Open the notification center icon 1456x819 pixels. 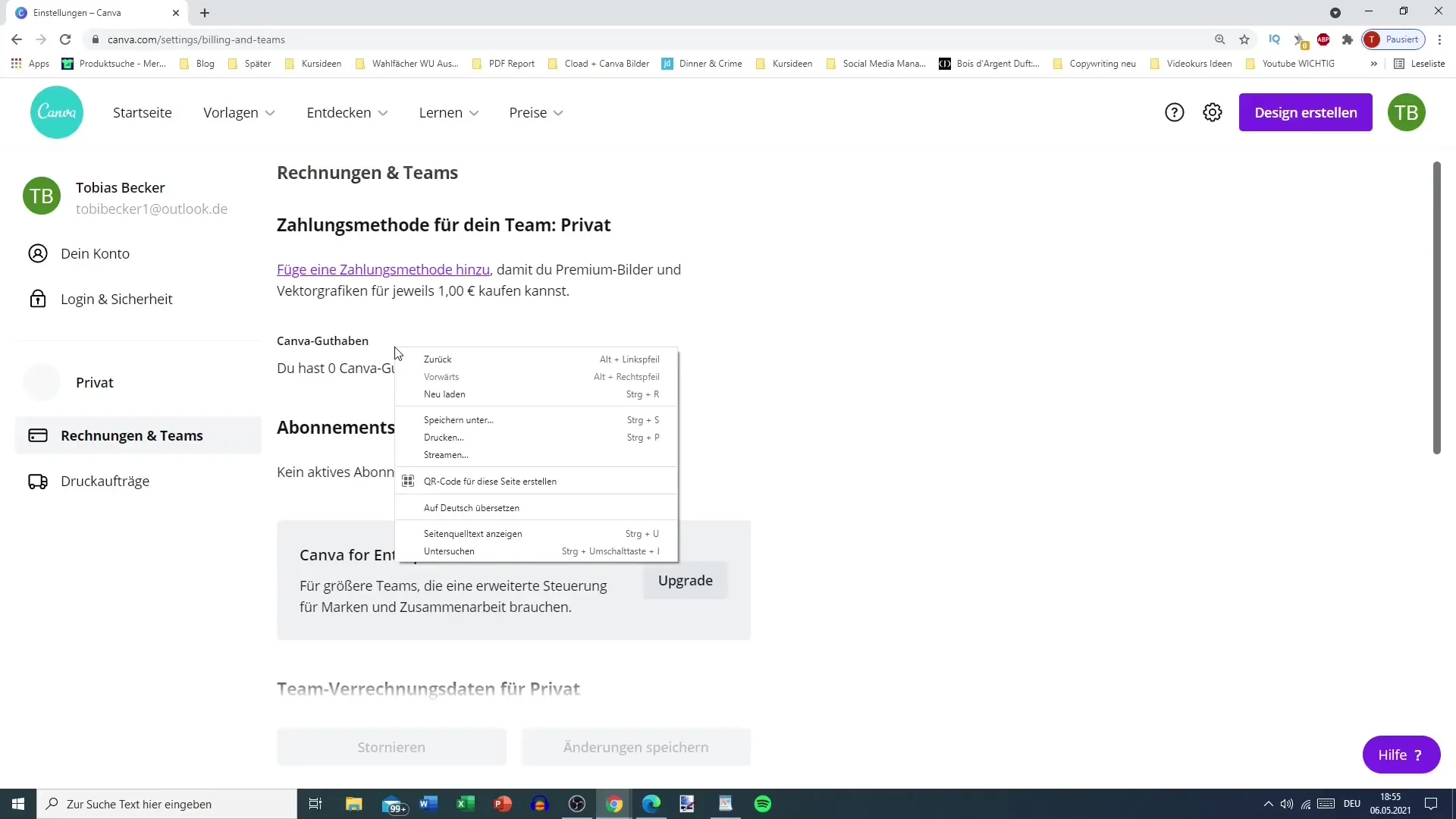pyautogui.click(x=1431, y=804)
